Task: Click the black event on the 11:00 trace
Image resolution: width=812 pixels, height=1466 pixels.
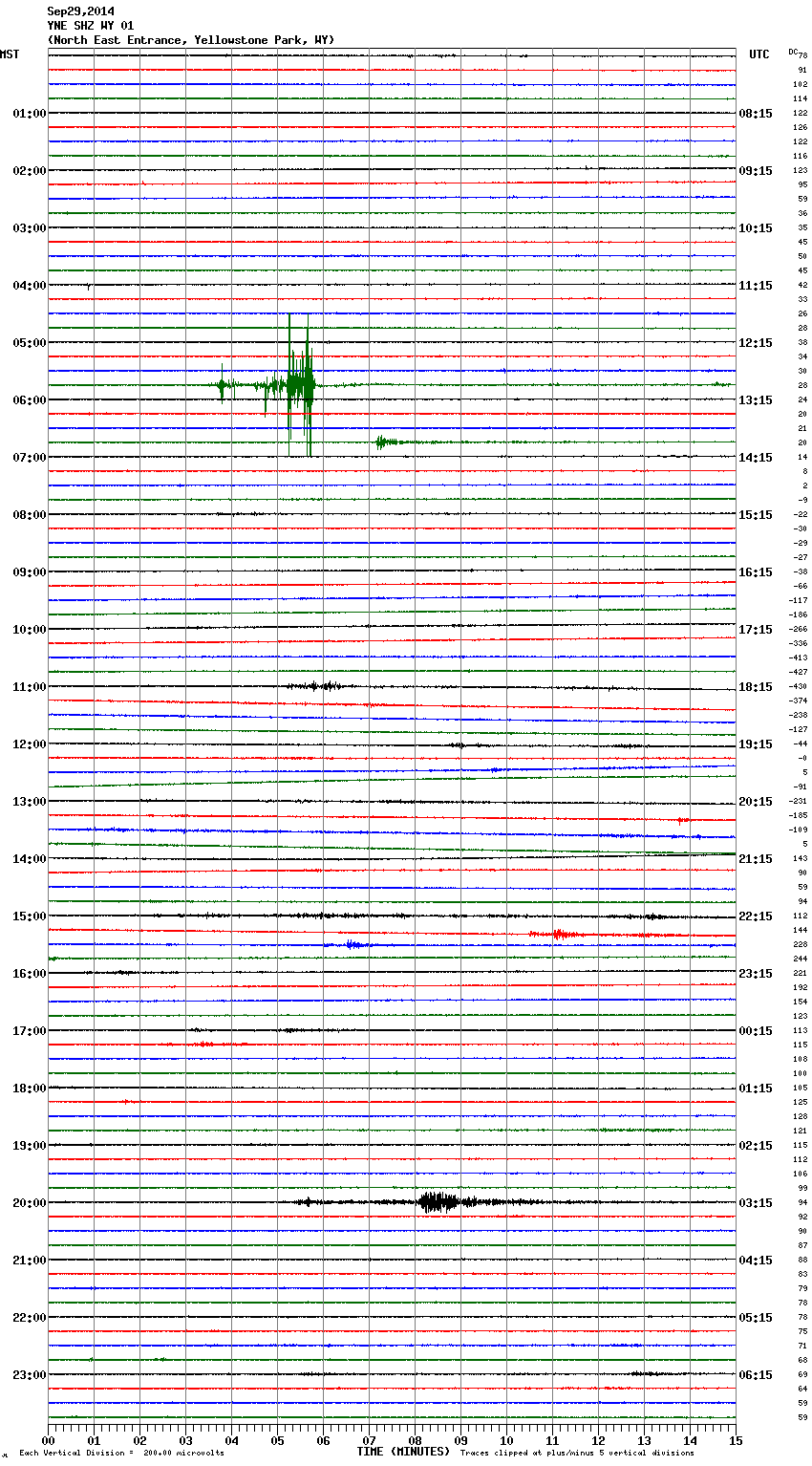Action: click(314, 686)
